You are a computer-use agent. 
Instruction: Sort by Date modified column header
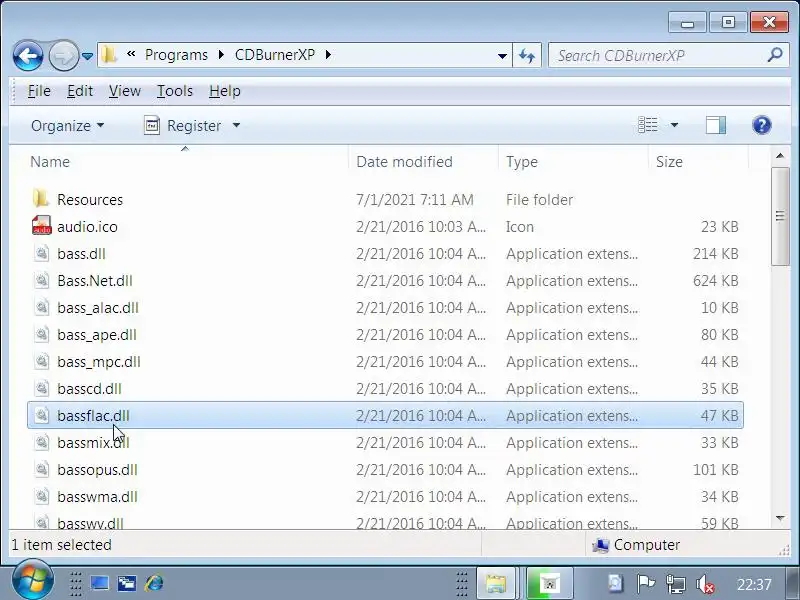[x=423, y=161]
